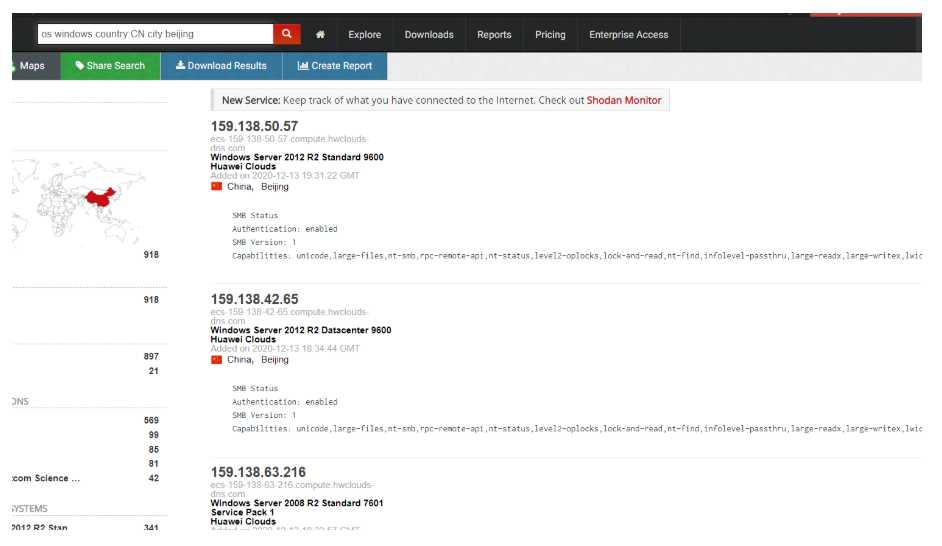This screenshot has width=942, height=546.
Task: Focus the search query input field
Action: point(156,34)
